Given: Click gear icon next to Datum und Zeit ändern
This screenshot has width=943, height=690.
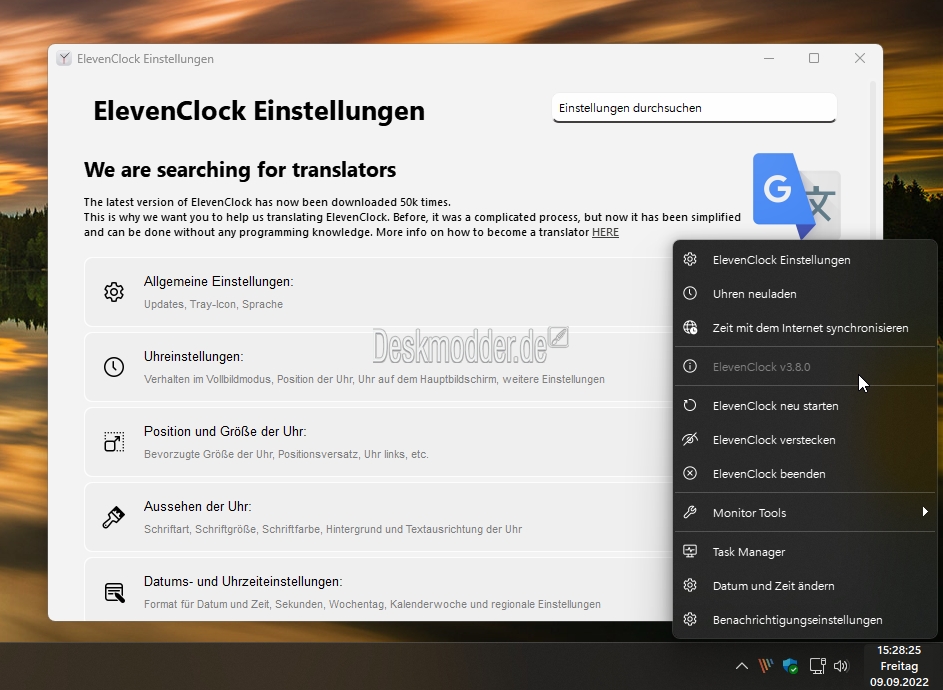Looking at the screenshot, I should click(x=690, y=585).
